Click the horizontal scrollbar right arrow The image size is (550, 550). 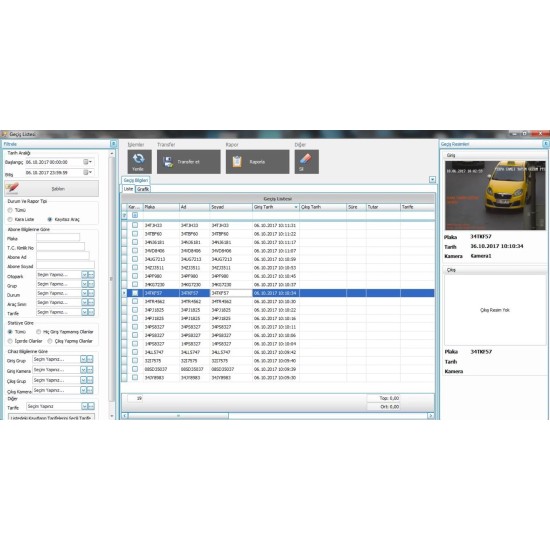pyautogui.click(x=430, y=416)
